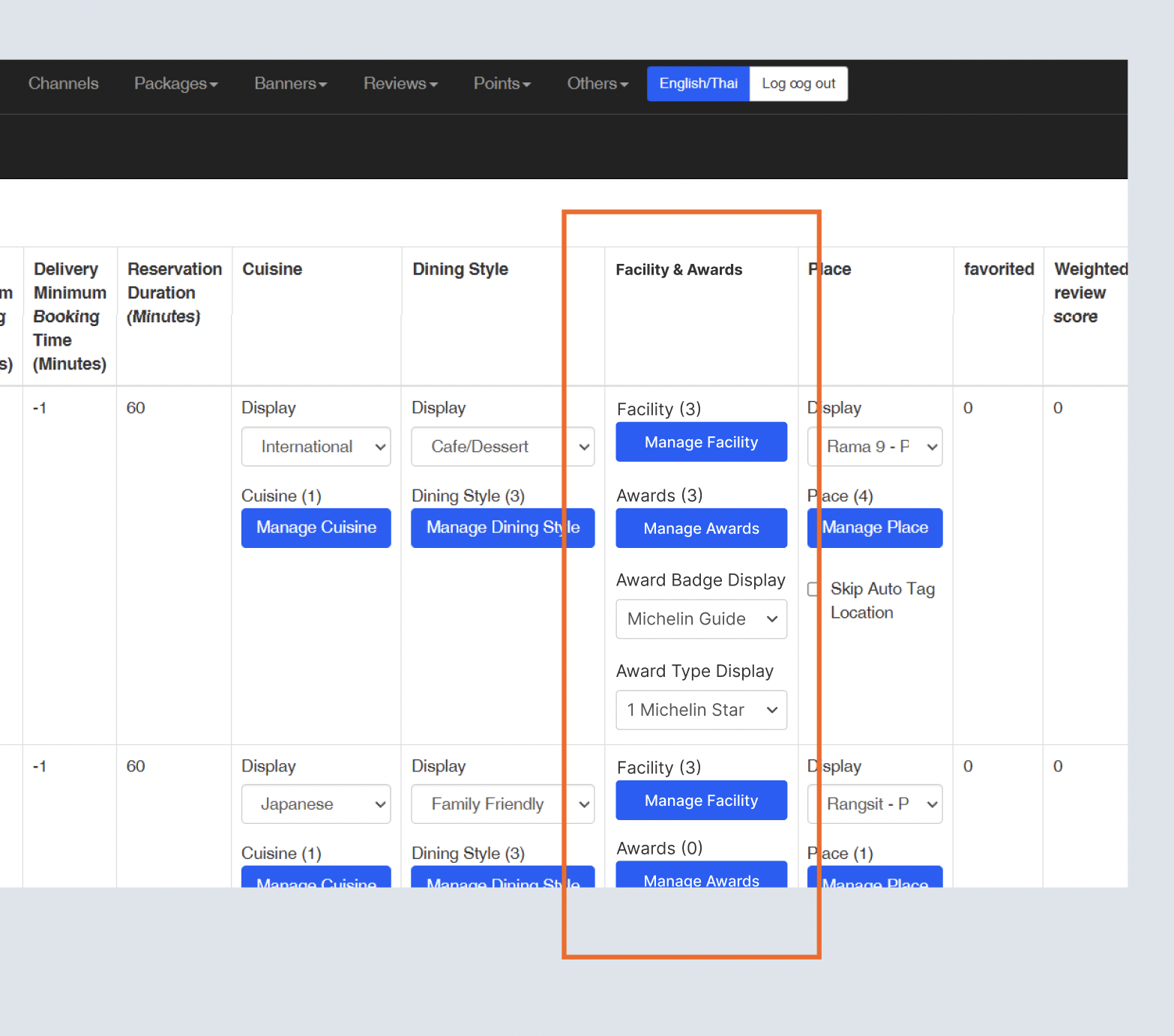Open the Channels menu item
This screenshot has height=1036, width=1174.
click(63, 83)
